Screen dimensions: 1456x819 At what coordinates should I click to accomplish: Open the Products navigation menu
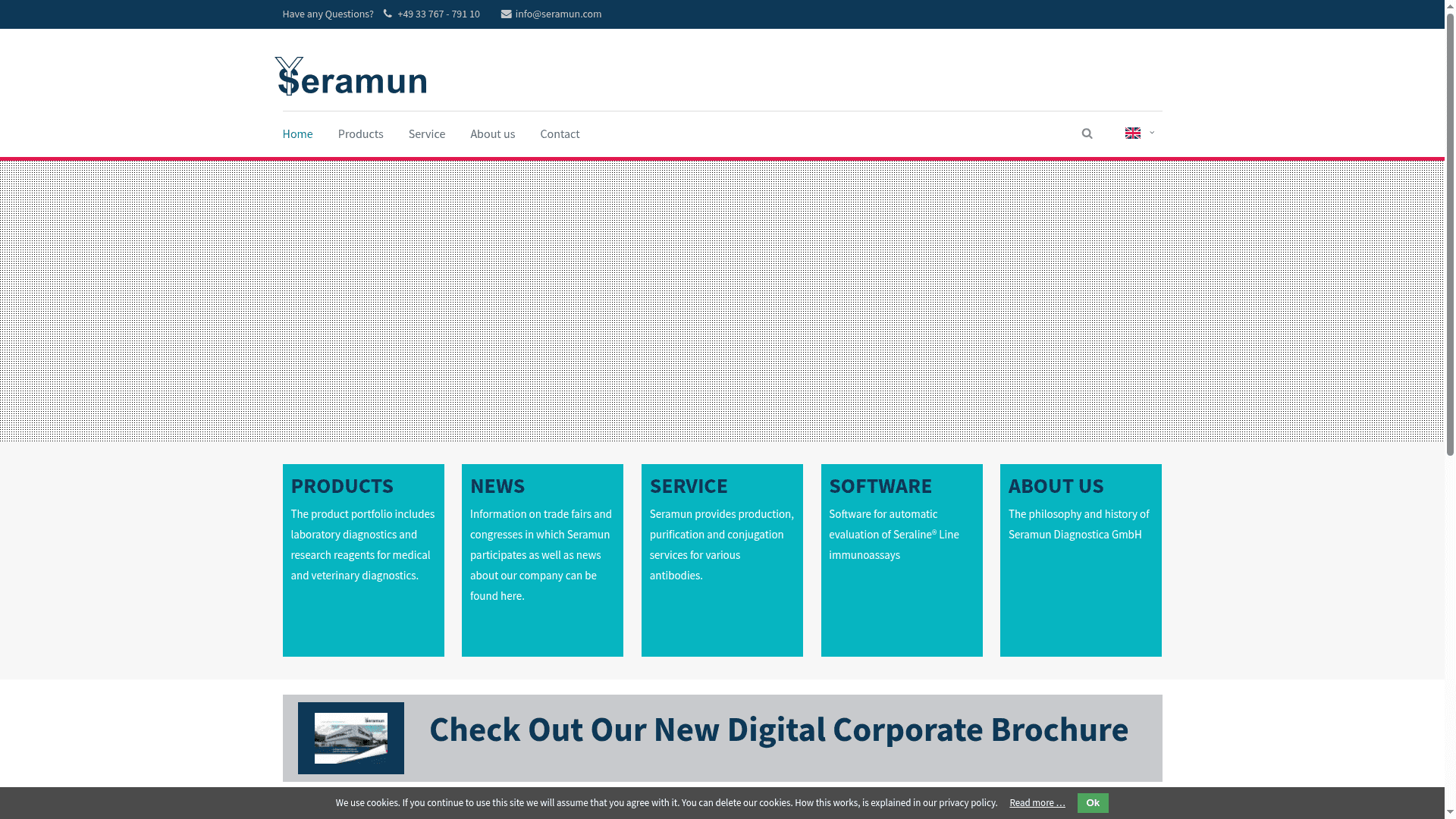[360, 133]
